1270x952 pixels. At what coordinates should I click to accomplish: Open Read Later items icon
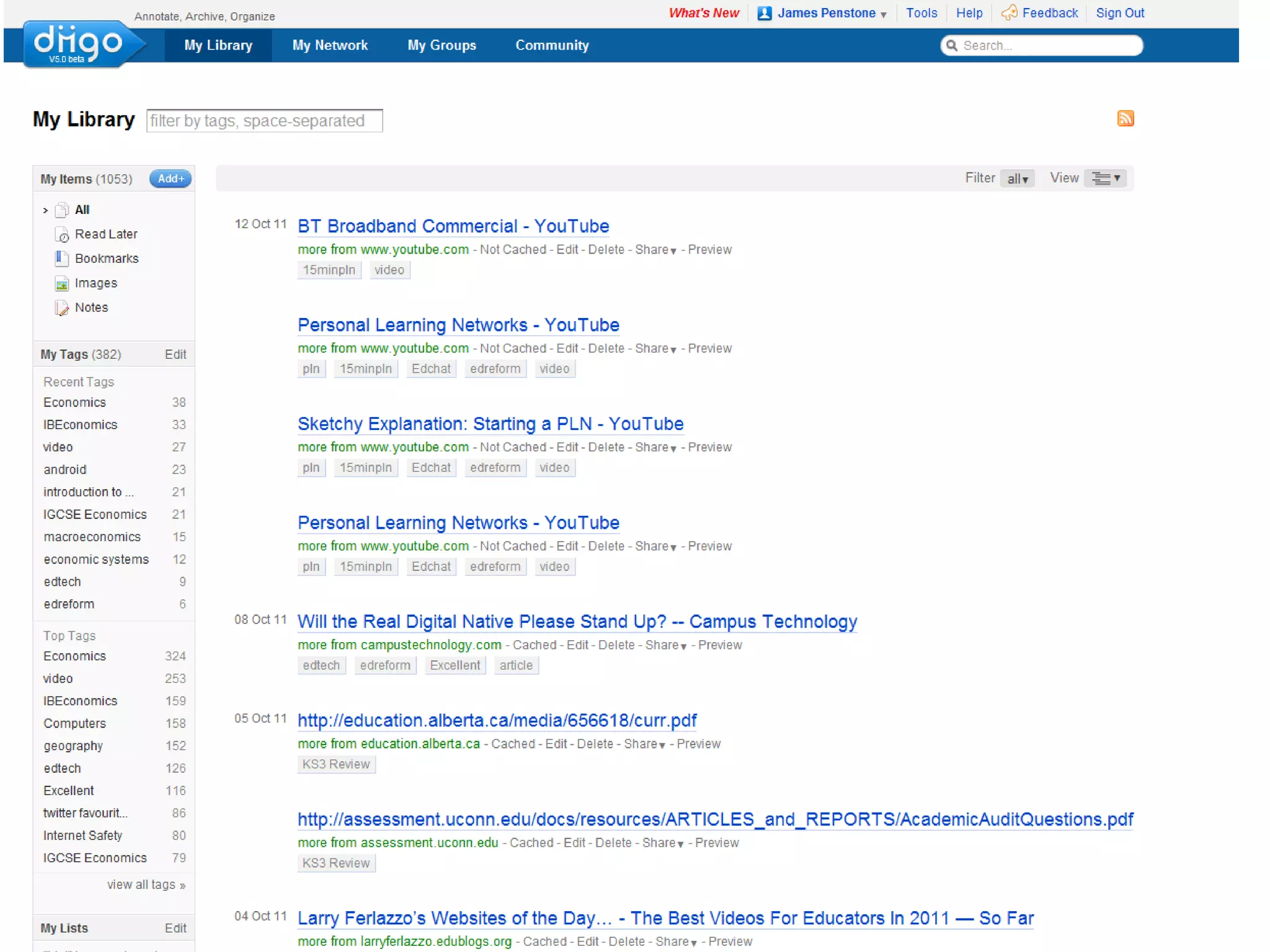[x=62, y=235]
